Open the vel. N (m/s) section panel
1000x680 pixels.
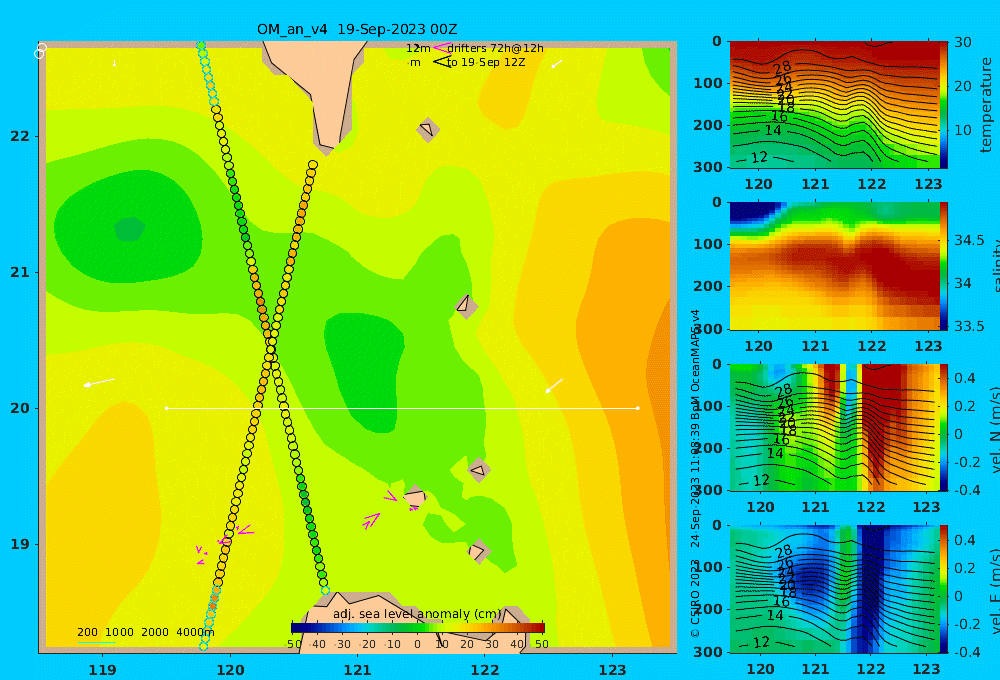point(835,427)
